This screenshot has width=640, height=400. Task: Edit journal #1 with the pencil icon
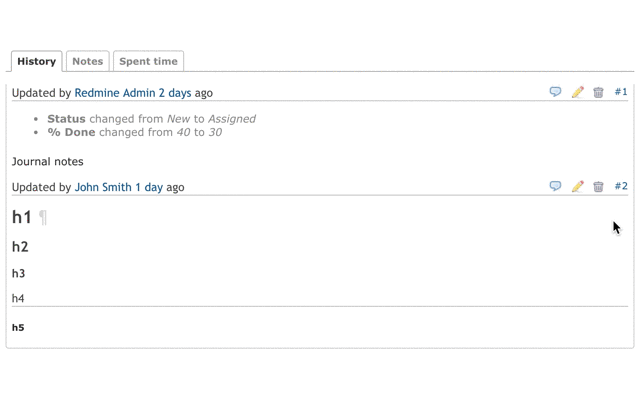(x=577, y=92)
